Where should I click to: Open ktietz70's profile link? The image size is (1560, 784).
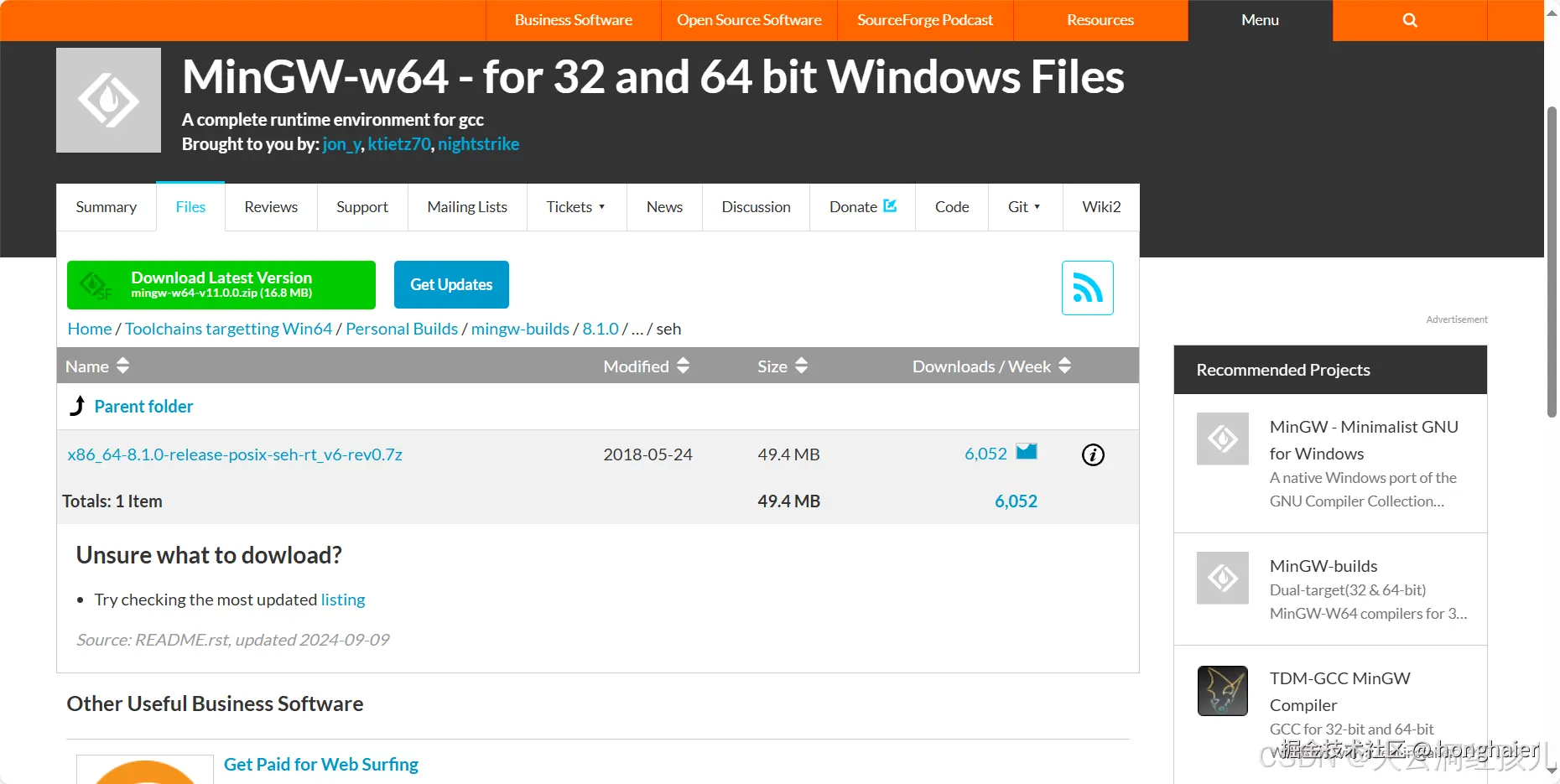click(x=399, y=144)
